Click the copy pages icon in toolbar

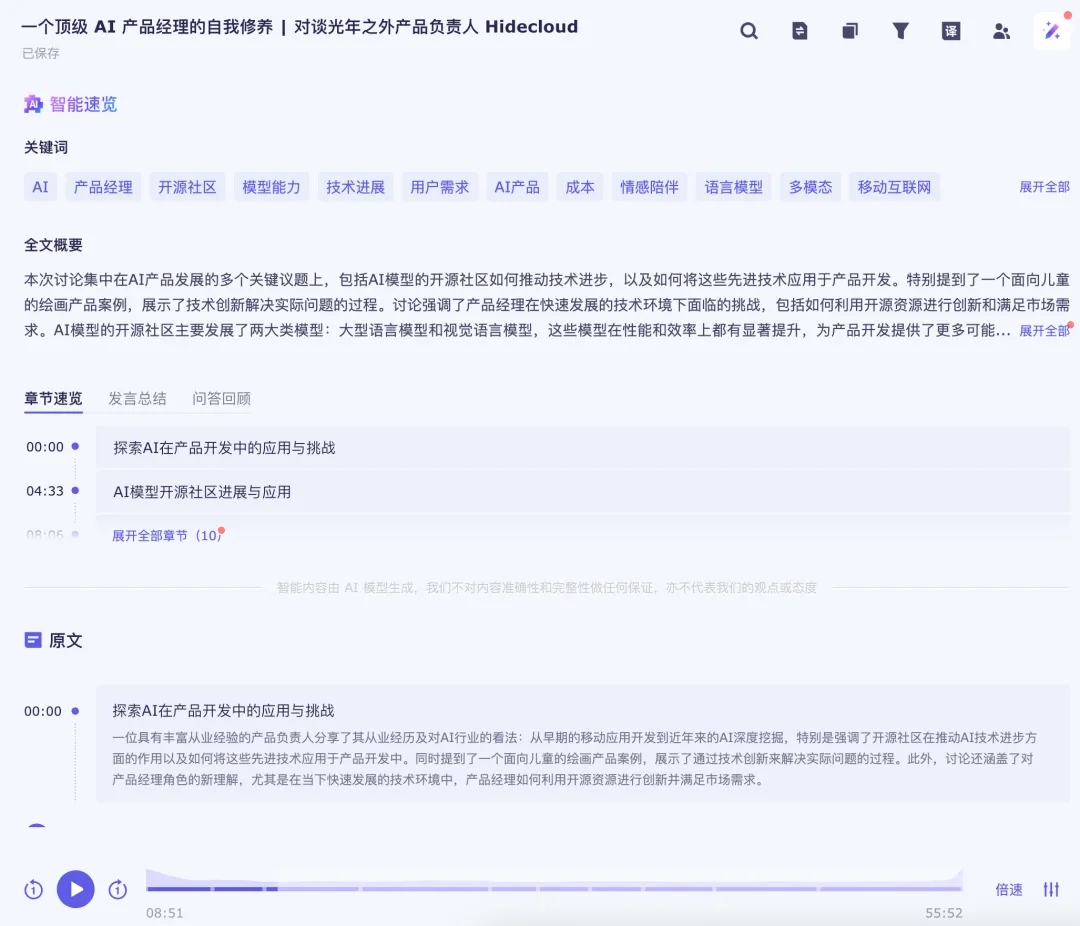pos(850,31)
